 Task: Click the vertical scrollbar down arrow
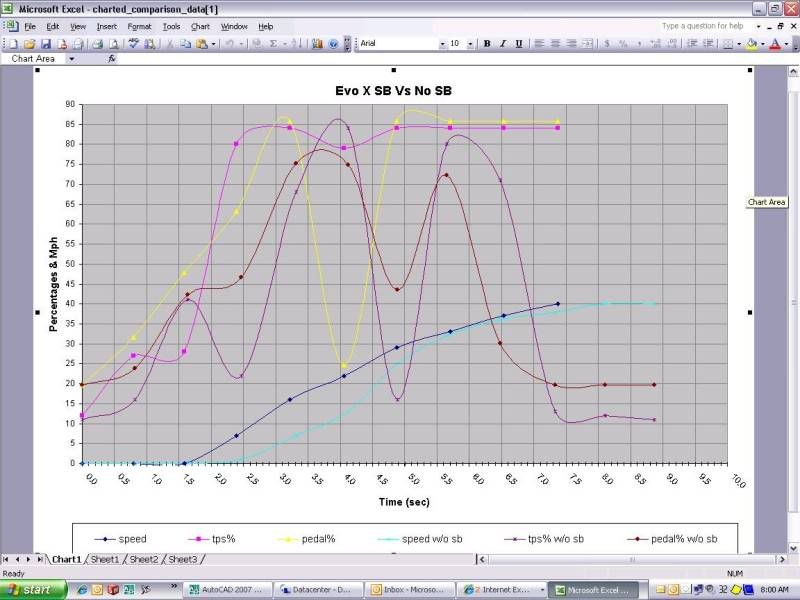click(x=793, y=548)
